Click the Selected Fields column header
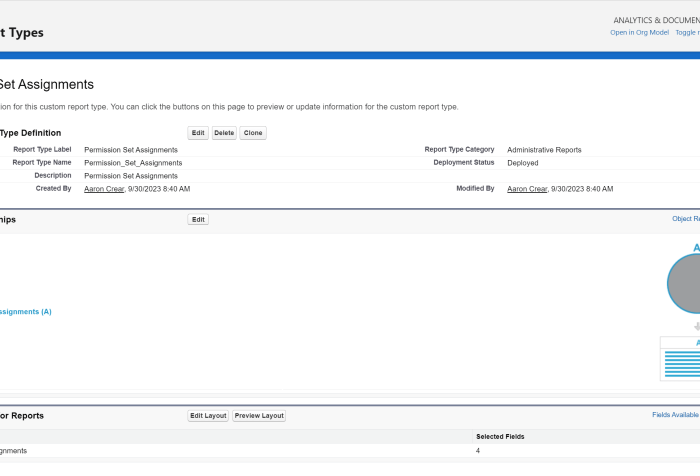 pos(499,437)
